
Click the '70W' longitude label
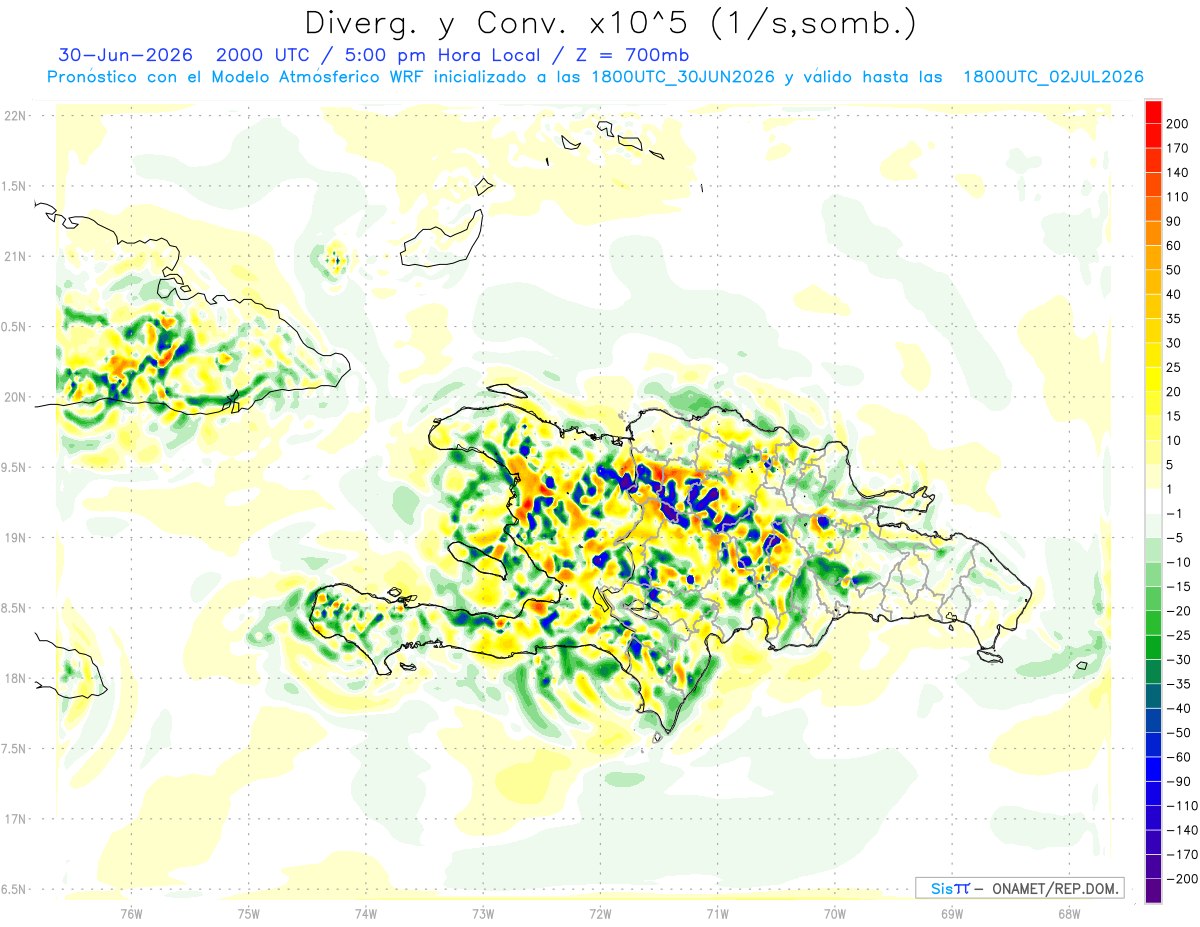click(x=835, y=913)
